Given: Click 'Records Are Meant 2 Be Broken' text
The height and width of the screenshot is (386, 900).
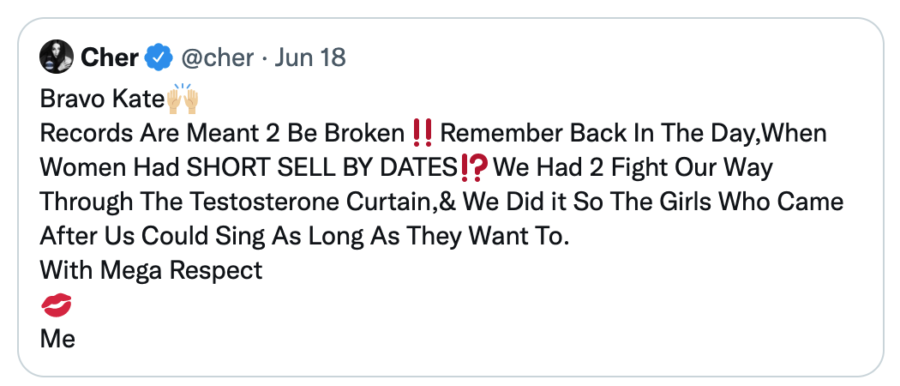Looking at the screenshot, I should pyautogui.click(x=223, y=134).
